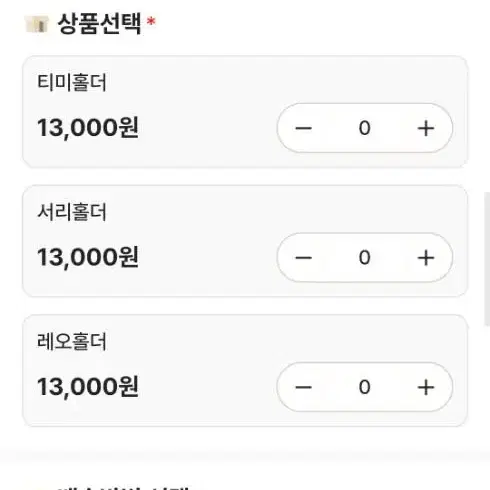Click the 13,000원 price of 서리홀더
This screenshot has height=490, width=490.
(x=88, y=258)
